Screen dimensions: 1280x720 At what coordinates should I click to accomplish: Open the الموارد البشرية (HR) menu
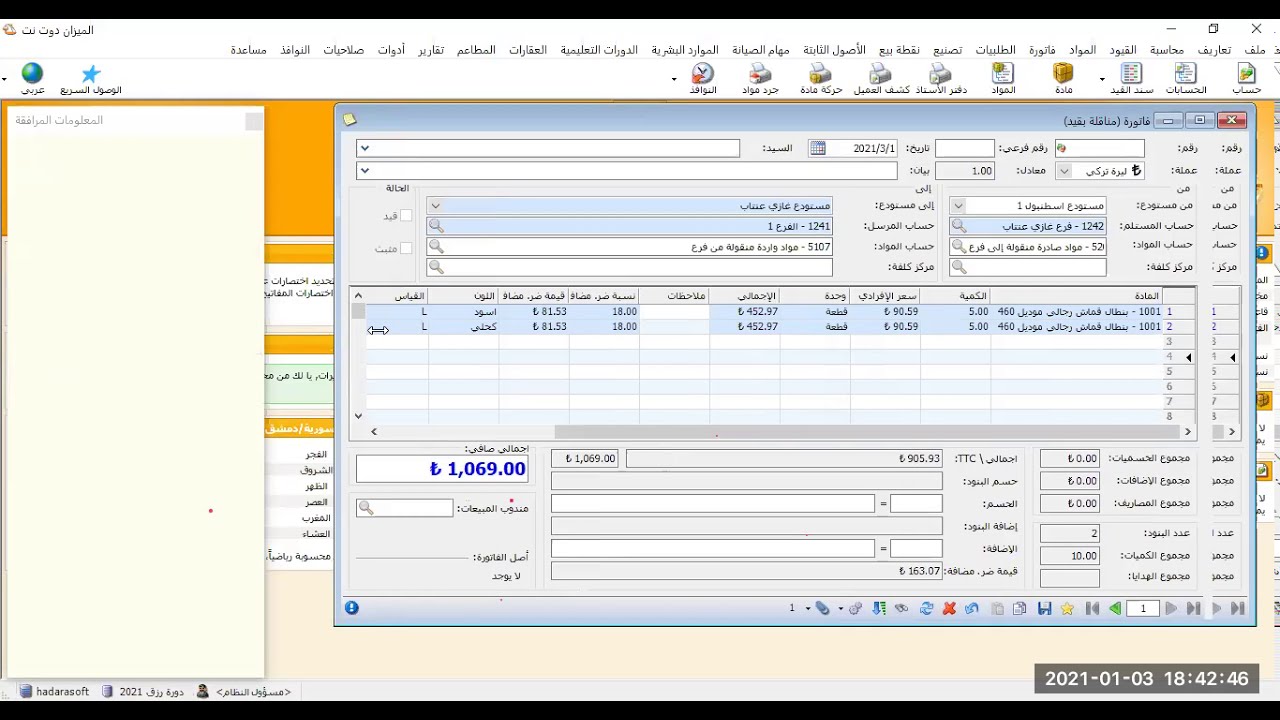coord(685,50)
